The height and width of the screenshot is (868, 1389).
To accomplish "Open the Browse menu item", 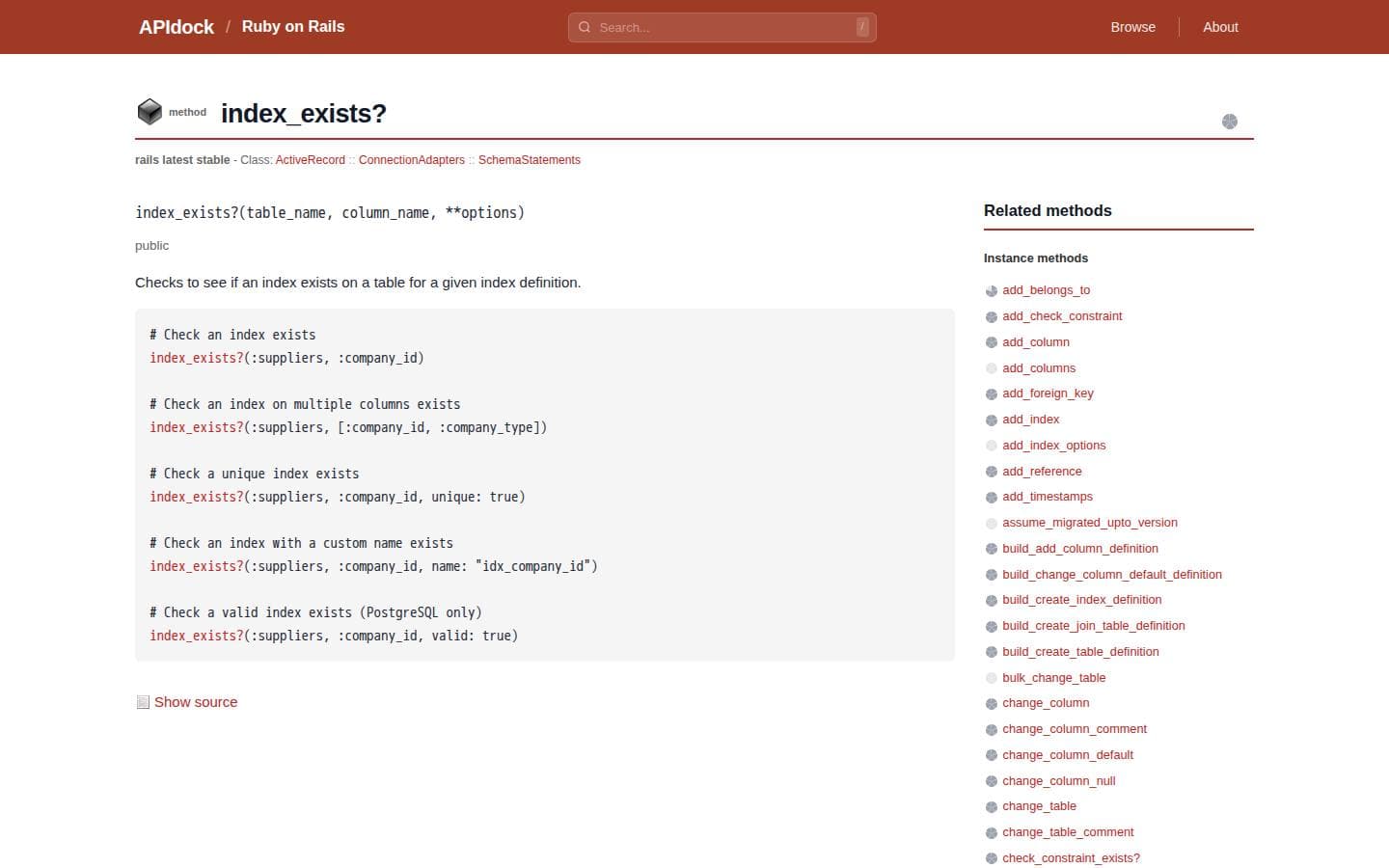I will [1132, 27].
